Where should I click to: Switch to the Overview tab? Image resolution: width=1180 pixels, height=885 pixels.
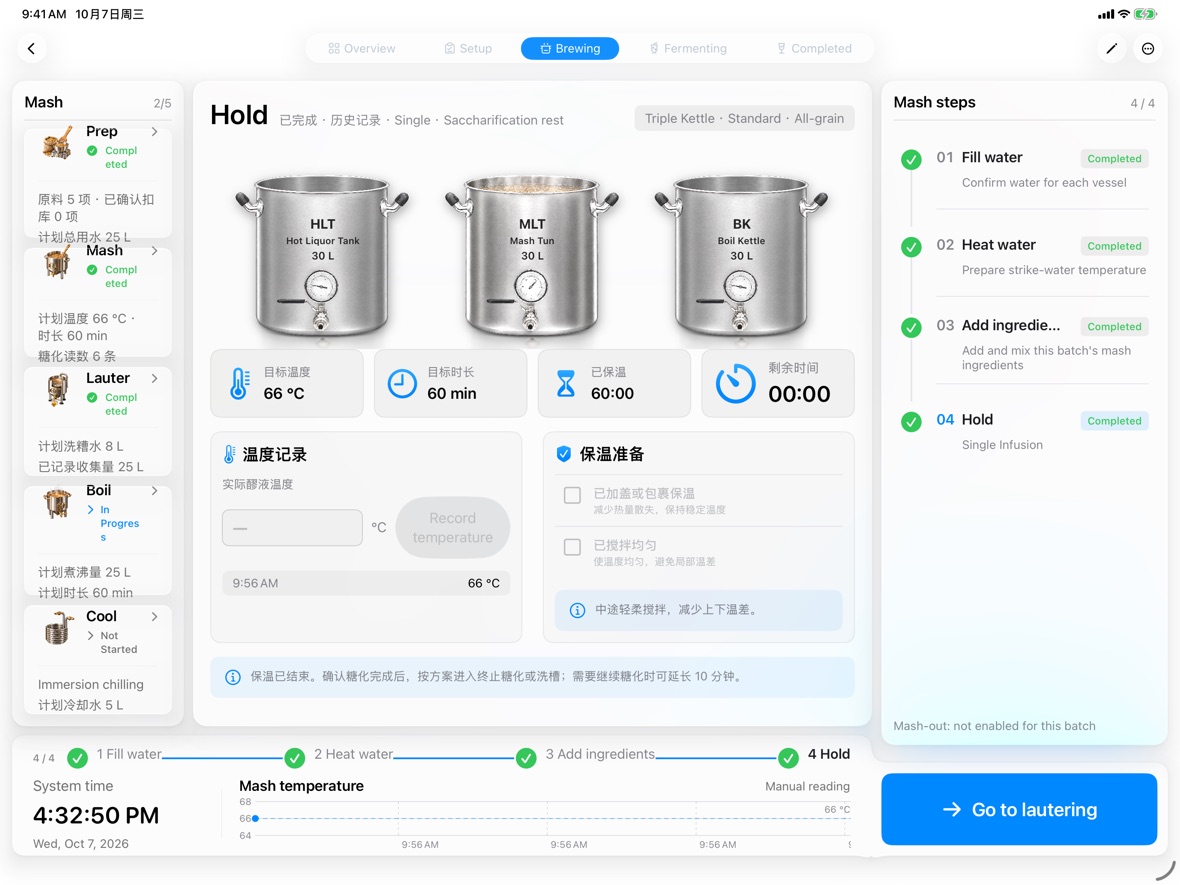[361, 48]
